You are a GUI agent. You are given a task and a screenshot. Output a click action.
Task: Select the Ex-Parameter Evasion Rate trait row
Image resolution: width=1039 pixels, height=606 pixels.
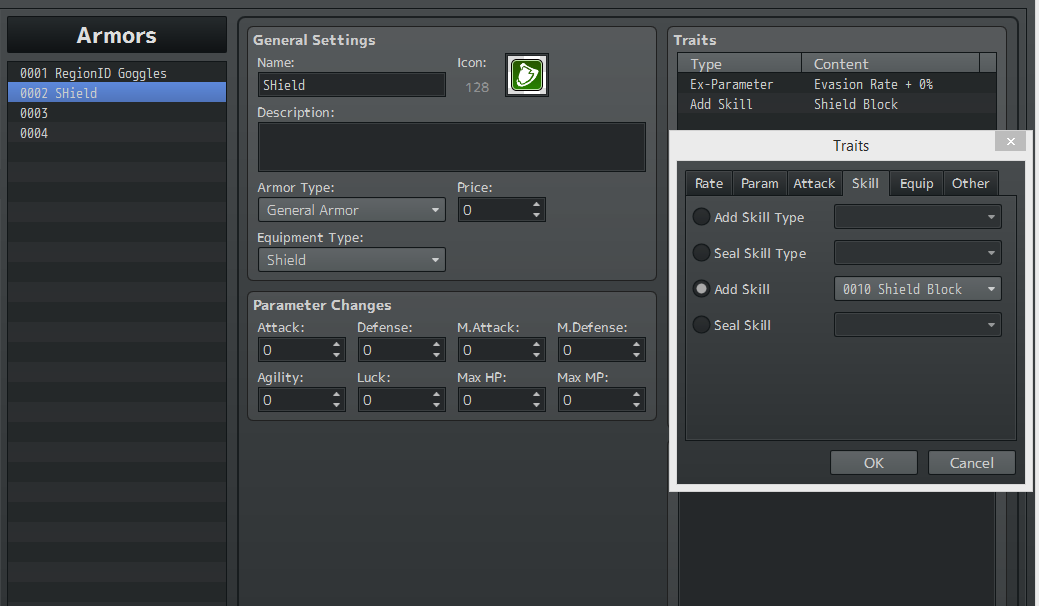(x=836, y=84)
